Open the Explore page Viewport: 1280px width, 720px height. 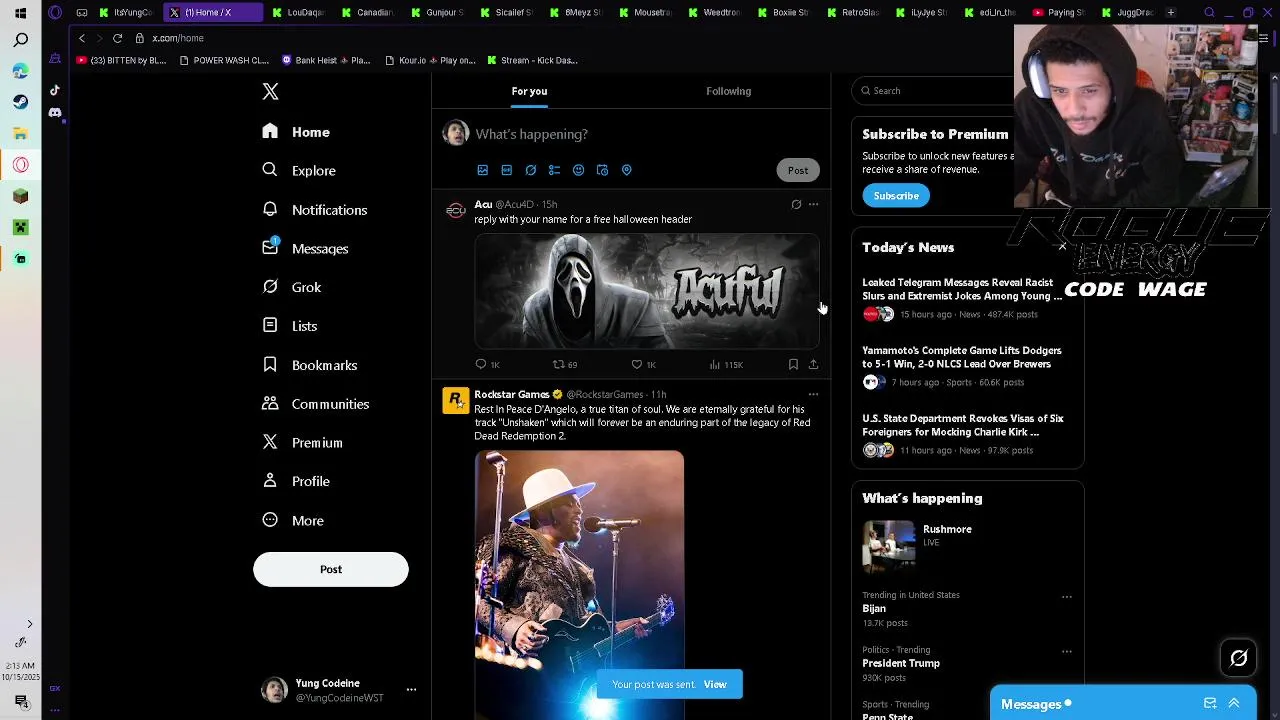[x=298, y=170]
